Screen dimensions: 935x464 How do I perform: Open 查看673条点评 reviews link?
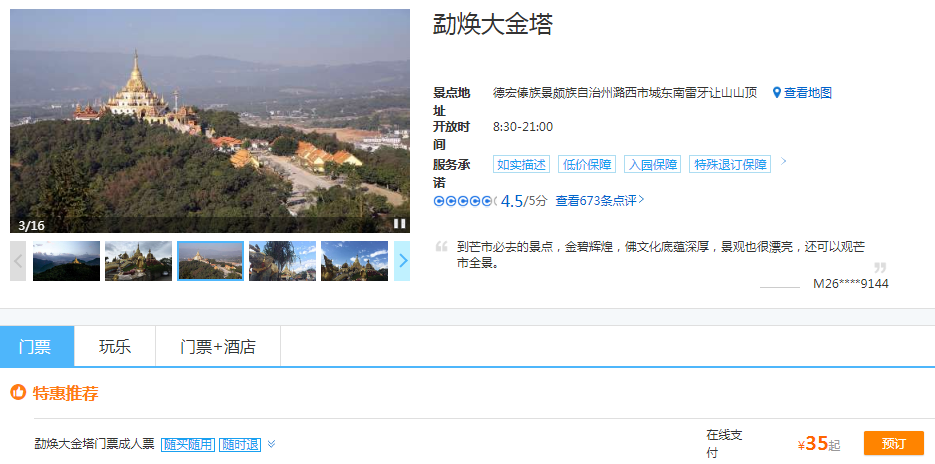coord(600,200)
